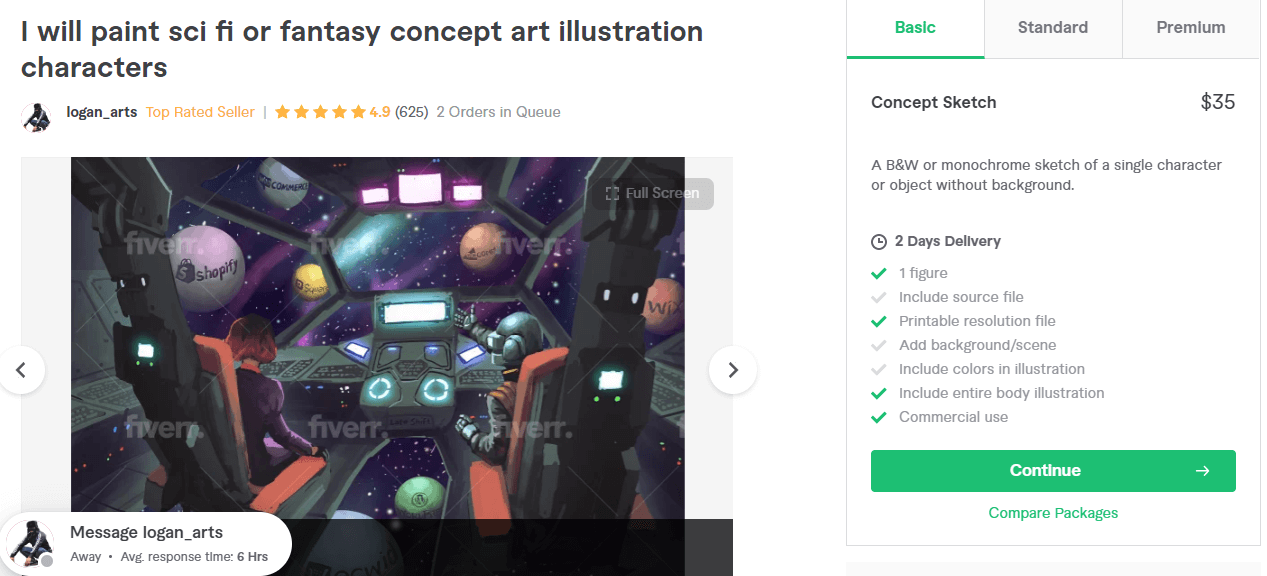The height and width of the screenshot is (576, 1267).
Task: Click the 'Include source file' checkmark
Action: tap(879, 297)
